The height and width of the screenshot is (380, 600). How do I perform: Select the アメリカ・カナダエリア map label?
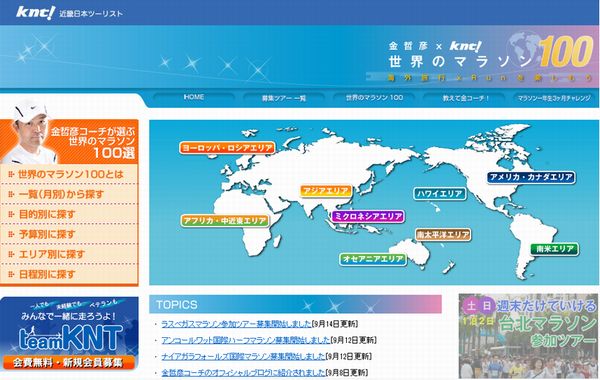(x=531, y=177)
